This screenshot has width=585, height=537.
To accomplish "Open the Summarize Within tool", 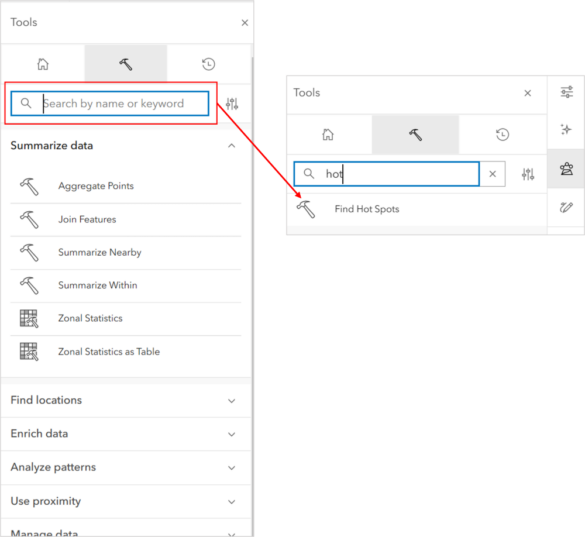I will pyautogui.click(x=98, y=285).
